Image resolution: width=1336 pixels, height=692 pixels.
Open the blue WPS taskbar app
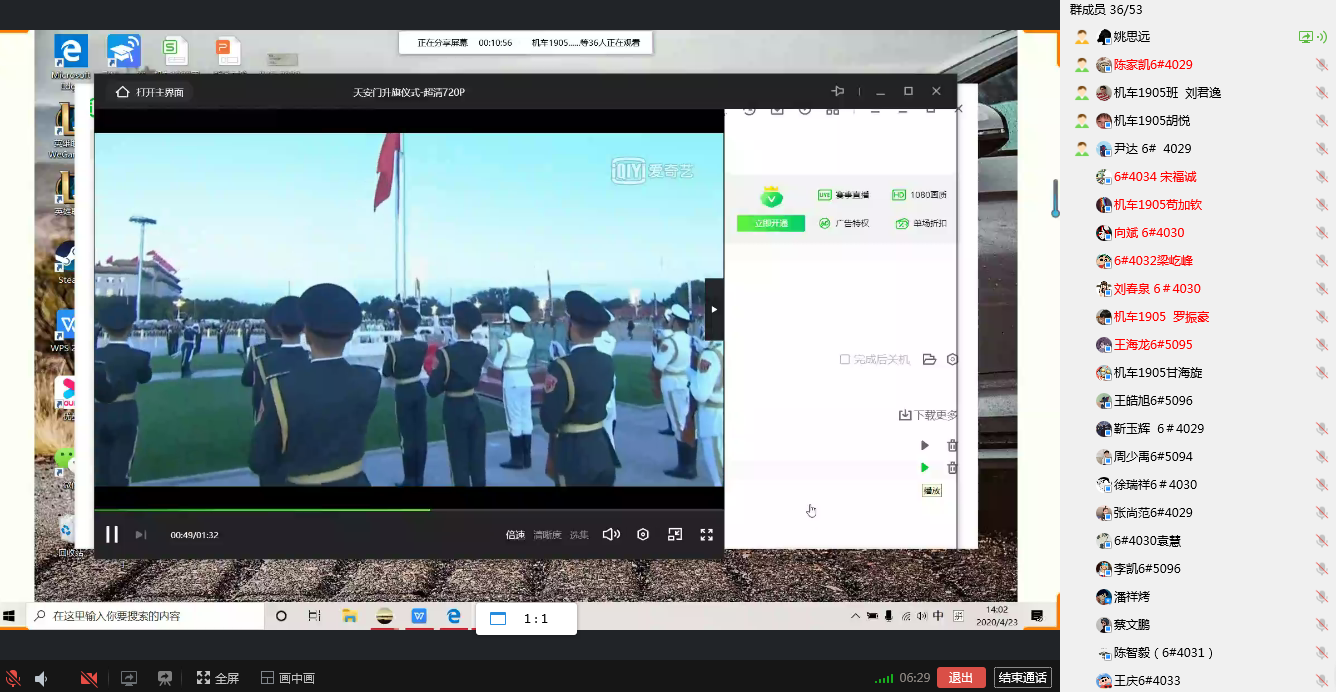tap(419, 616)
